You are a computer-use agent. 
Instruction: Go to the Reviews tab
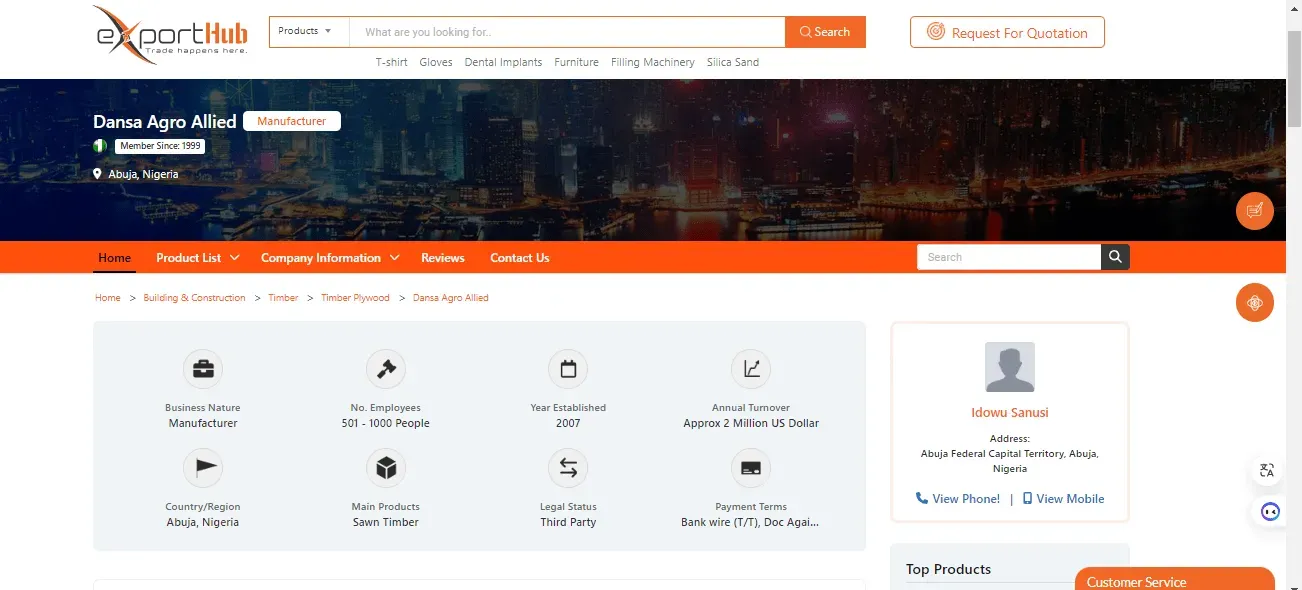(x=443, y=258)
